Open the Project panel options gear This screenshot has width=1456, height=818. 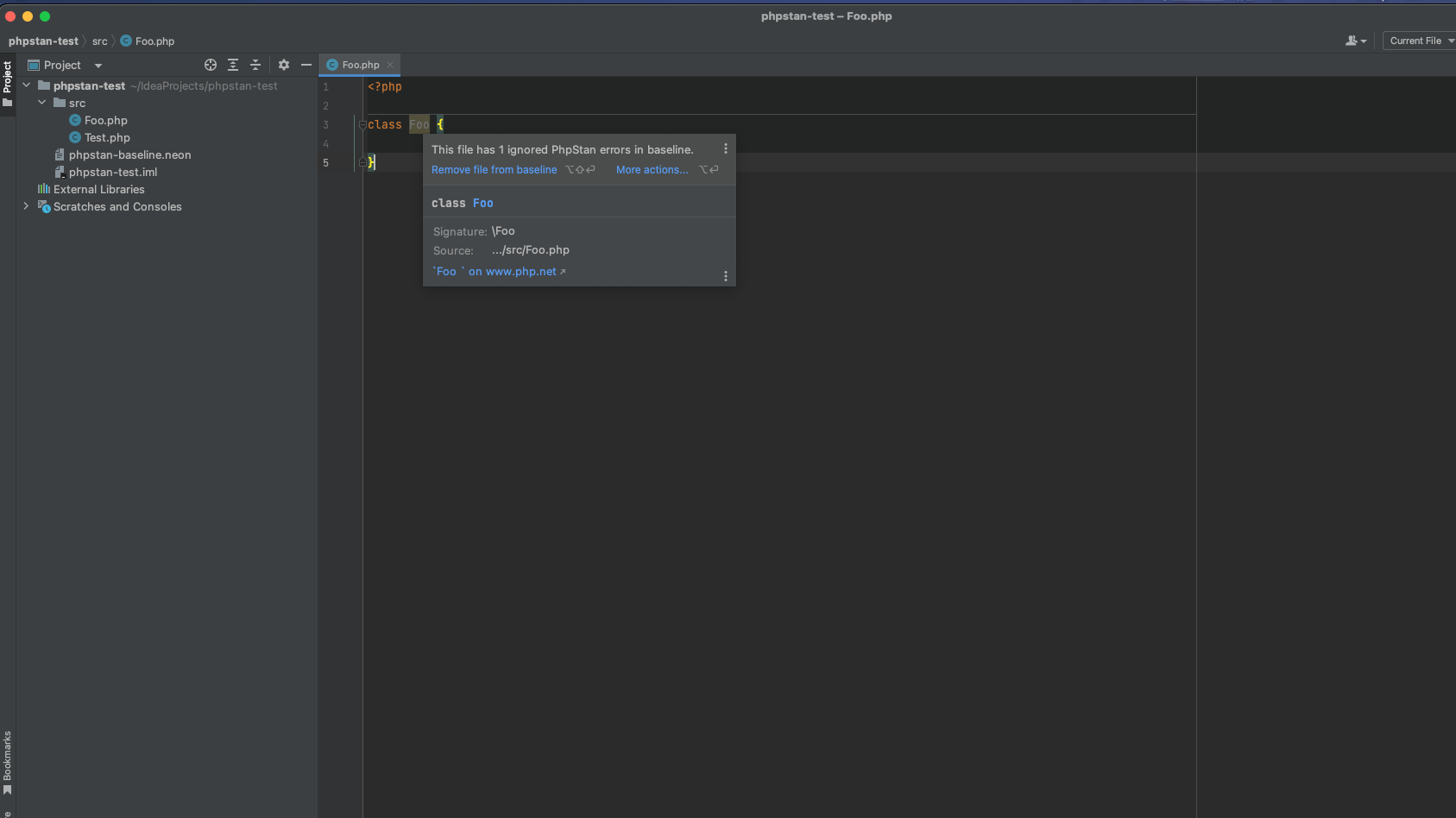[284, 65]
